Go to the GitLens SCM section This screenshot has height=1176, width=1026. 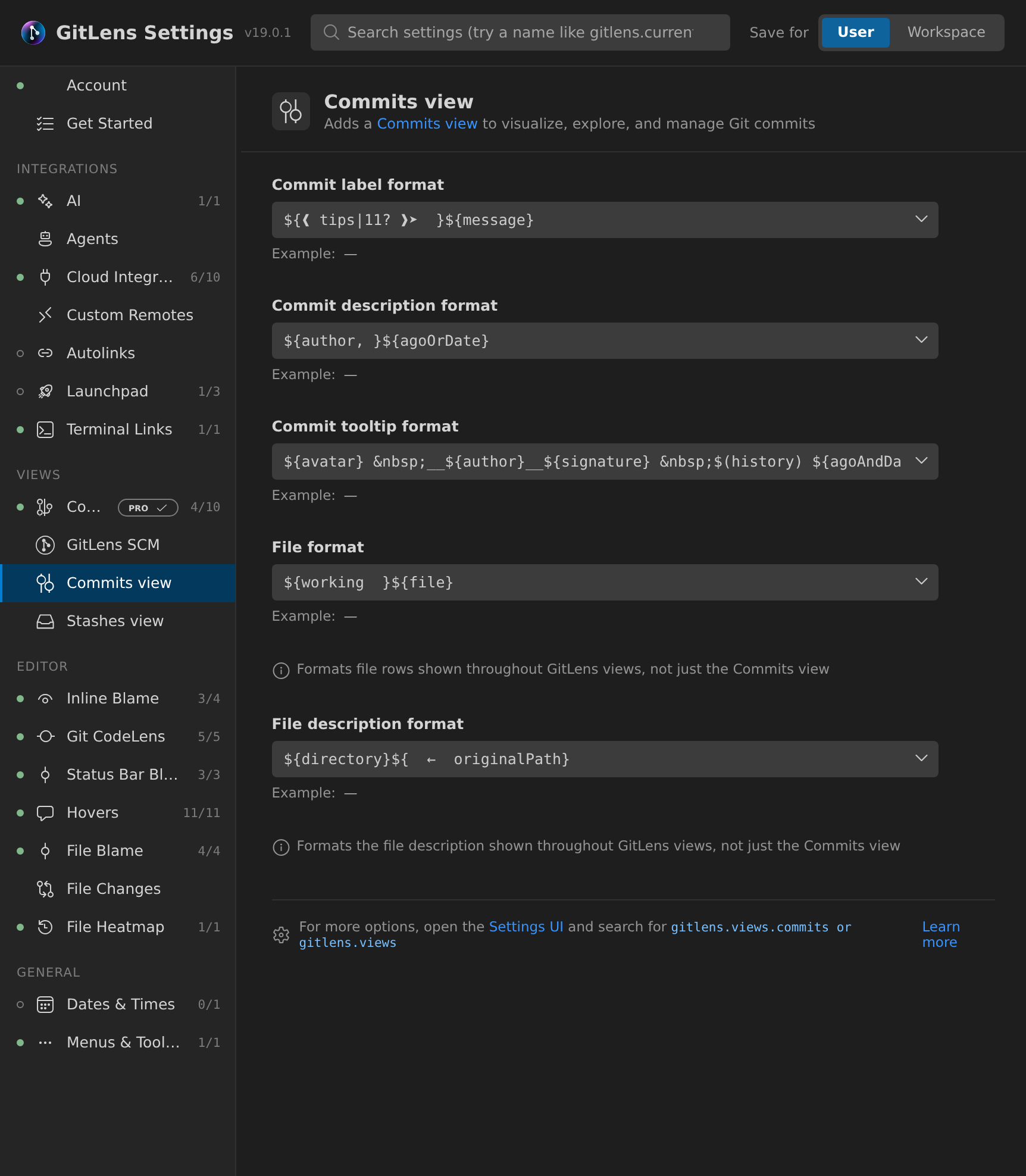[118, 545]
